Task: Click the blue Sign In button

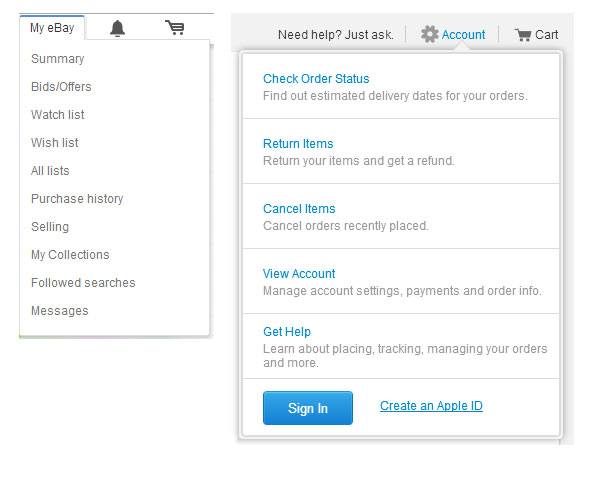Action: pos(308,408)
